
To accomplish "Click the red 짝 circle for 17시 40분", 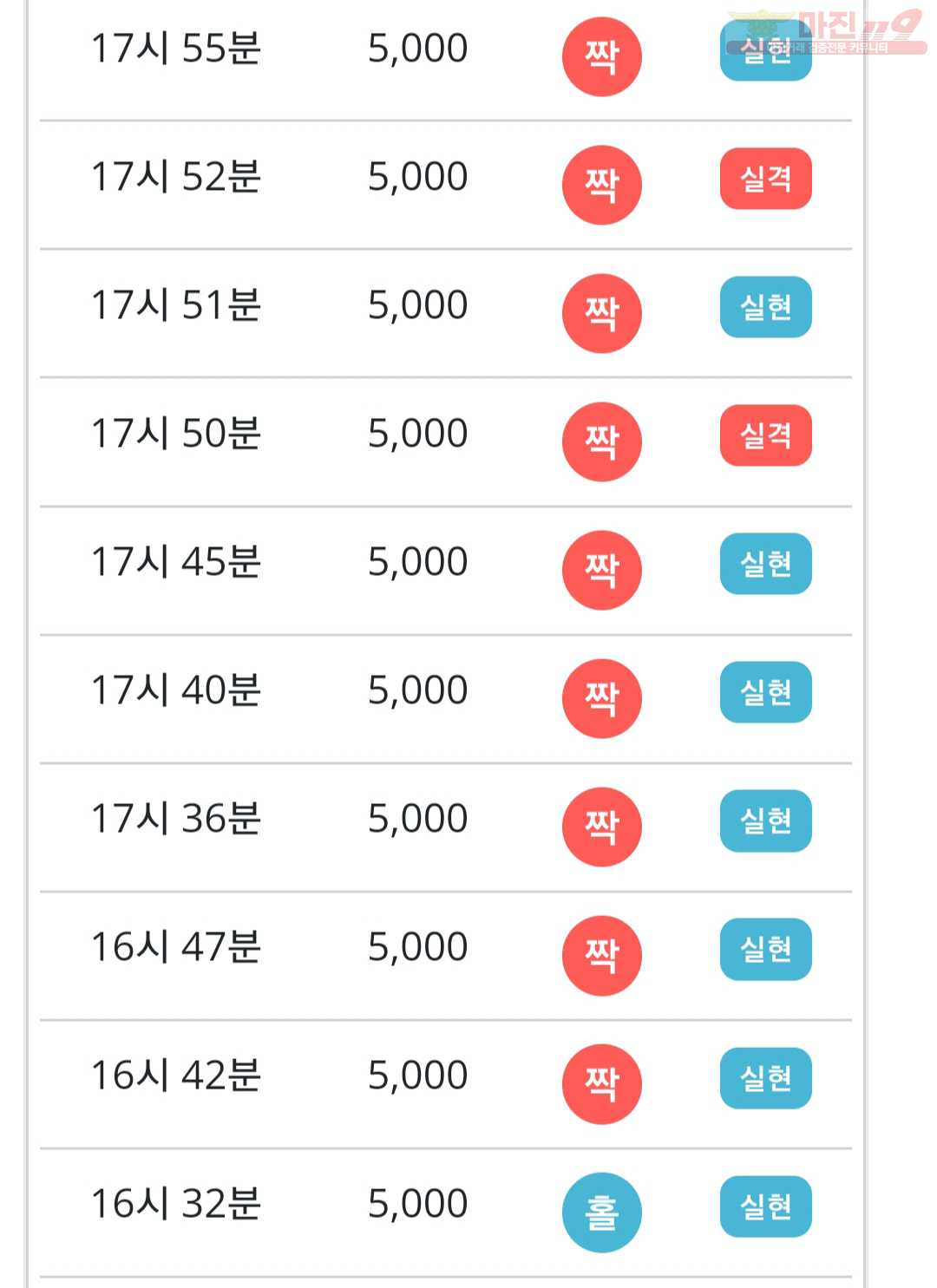I will 601,698.
